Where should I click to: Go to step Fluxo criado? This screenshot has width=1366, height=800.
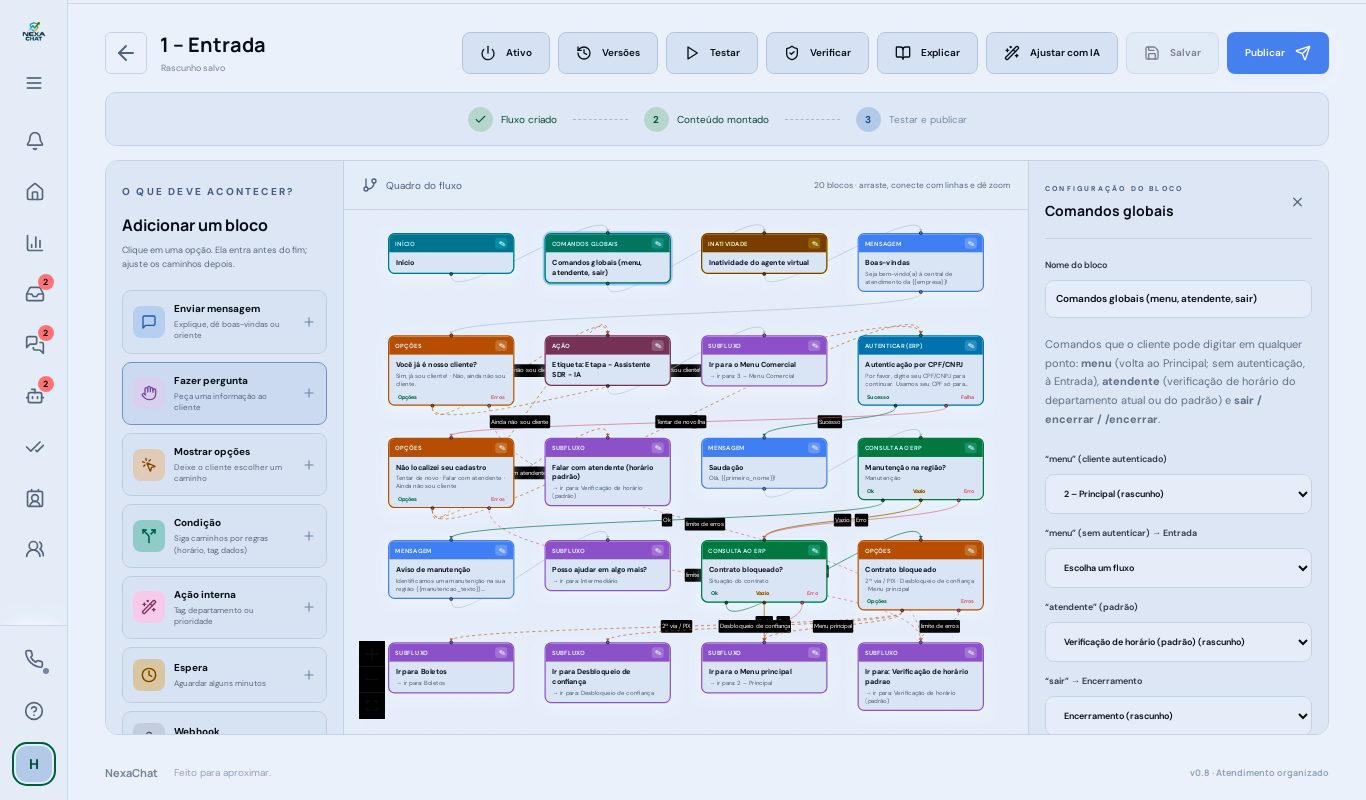513,120
